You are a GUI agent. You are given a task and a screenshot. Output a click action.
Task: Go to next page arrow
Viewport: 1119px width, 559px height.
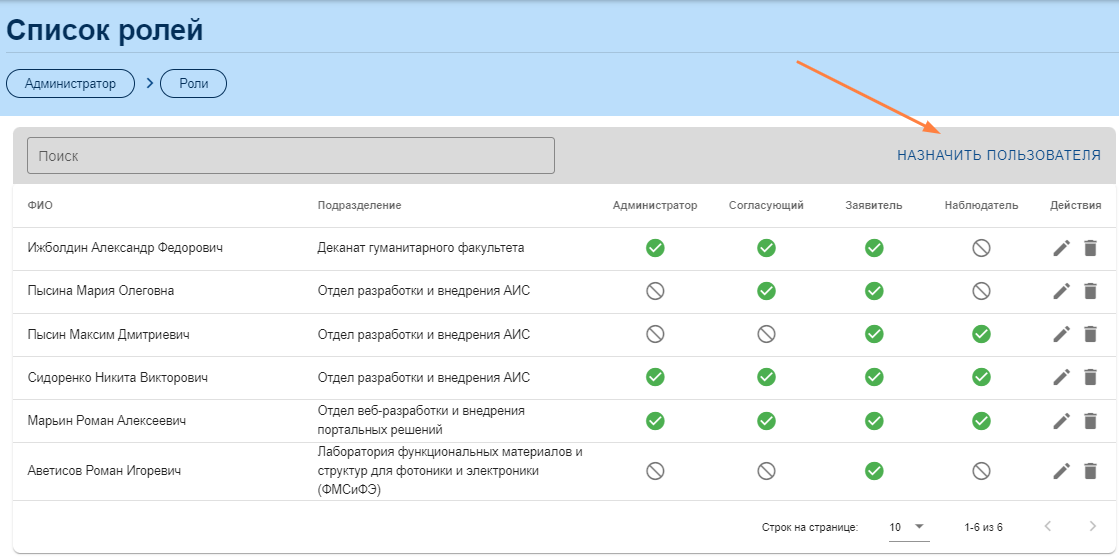(x=1092, y=527)
